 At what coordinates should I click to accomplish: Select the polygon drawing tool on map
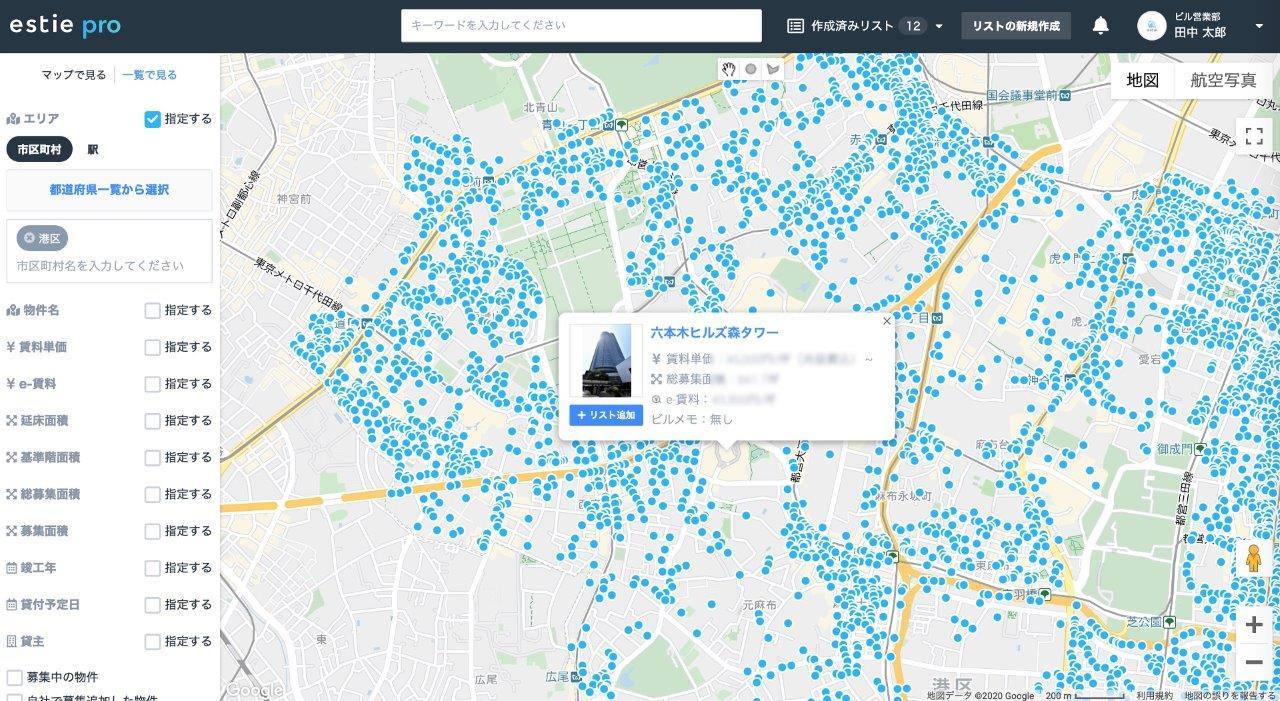point(773,69)
